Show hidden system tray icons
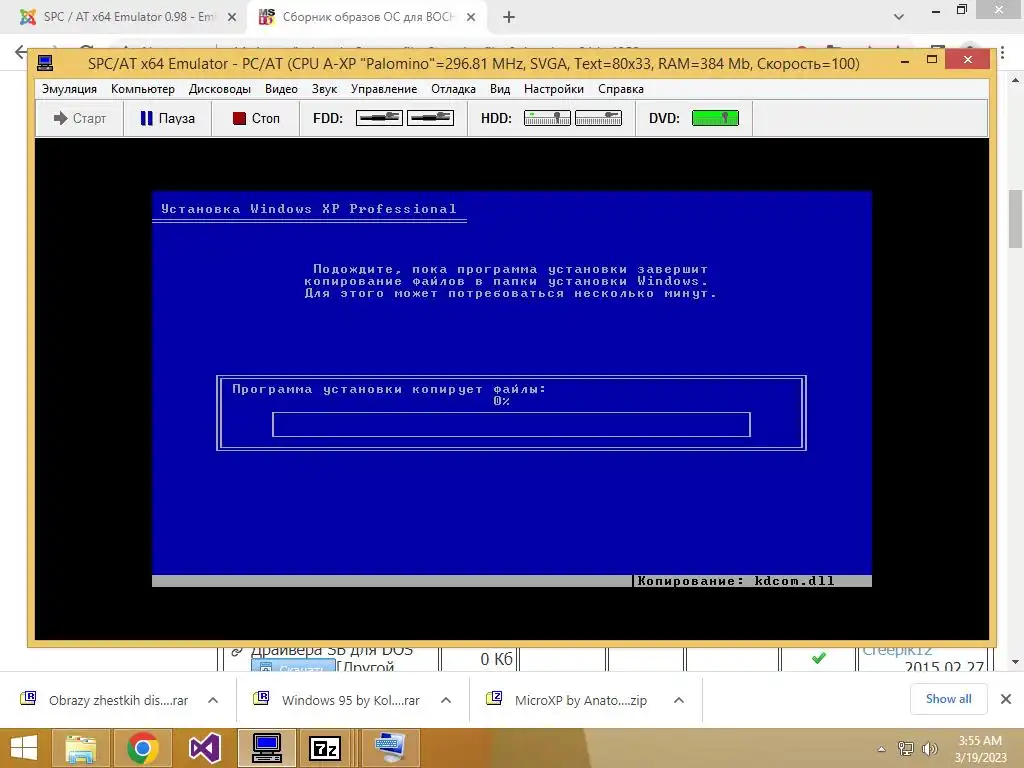The width and height of the screenshot is (1024, 768). click(881, 749)
